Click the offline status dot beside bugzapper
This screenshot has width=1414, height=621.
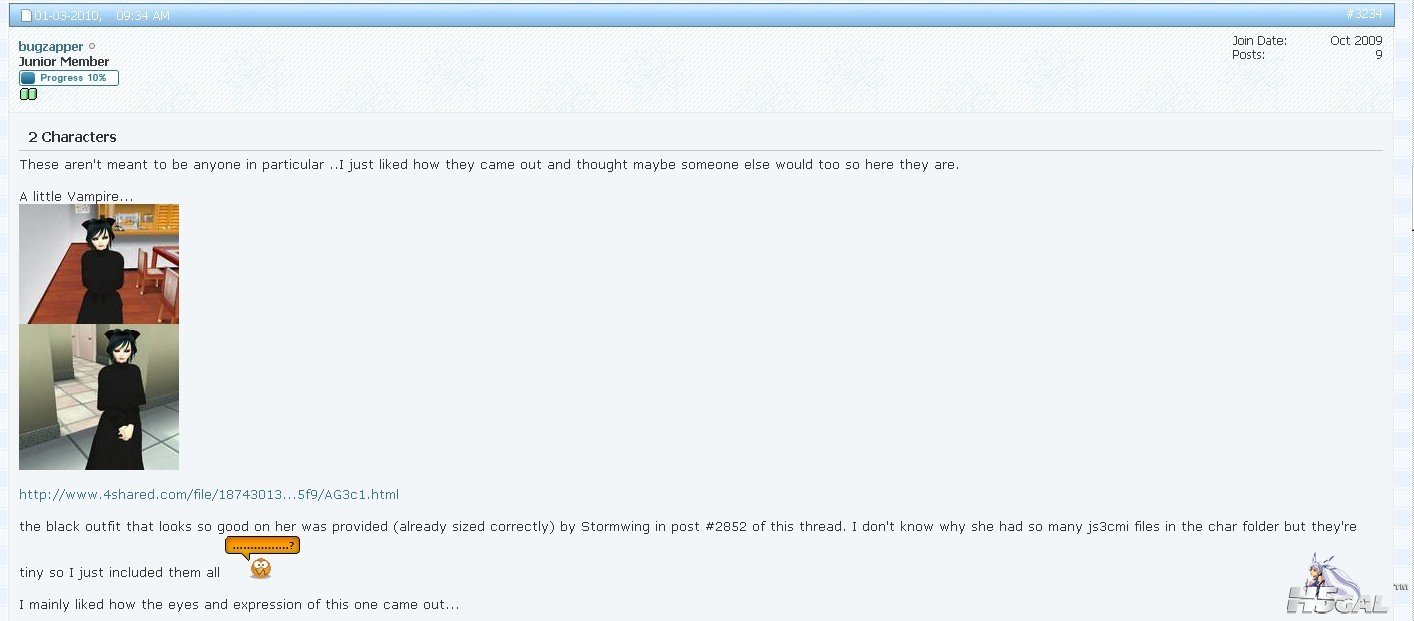(x=92, y=46)
